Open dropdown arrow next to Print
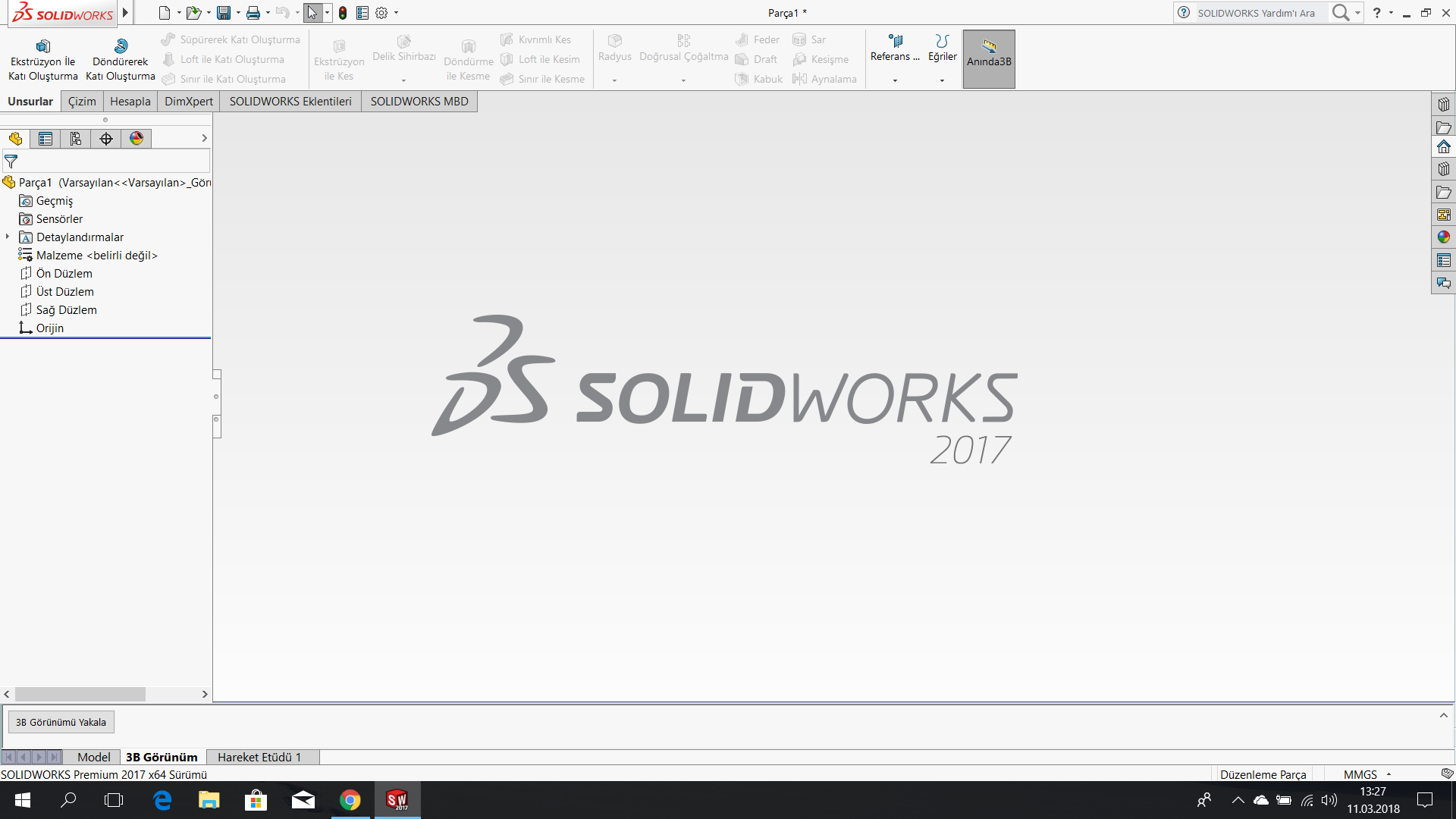 (268, 13)
